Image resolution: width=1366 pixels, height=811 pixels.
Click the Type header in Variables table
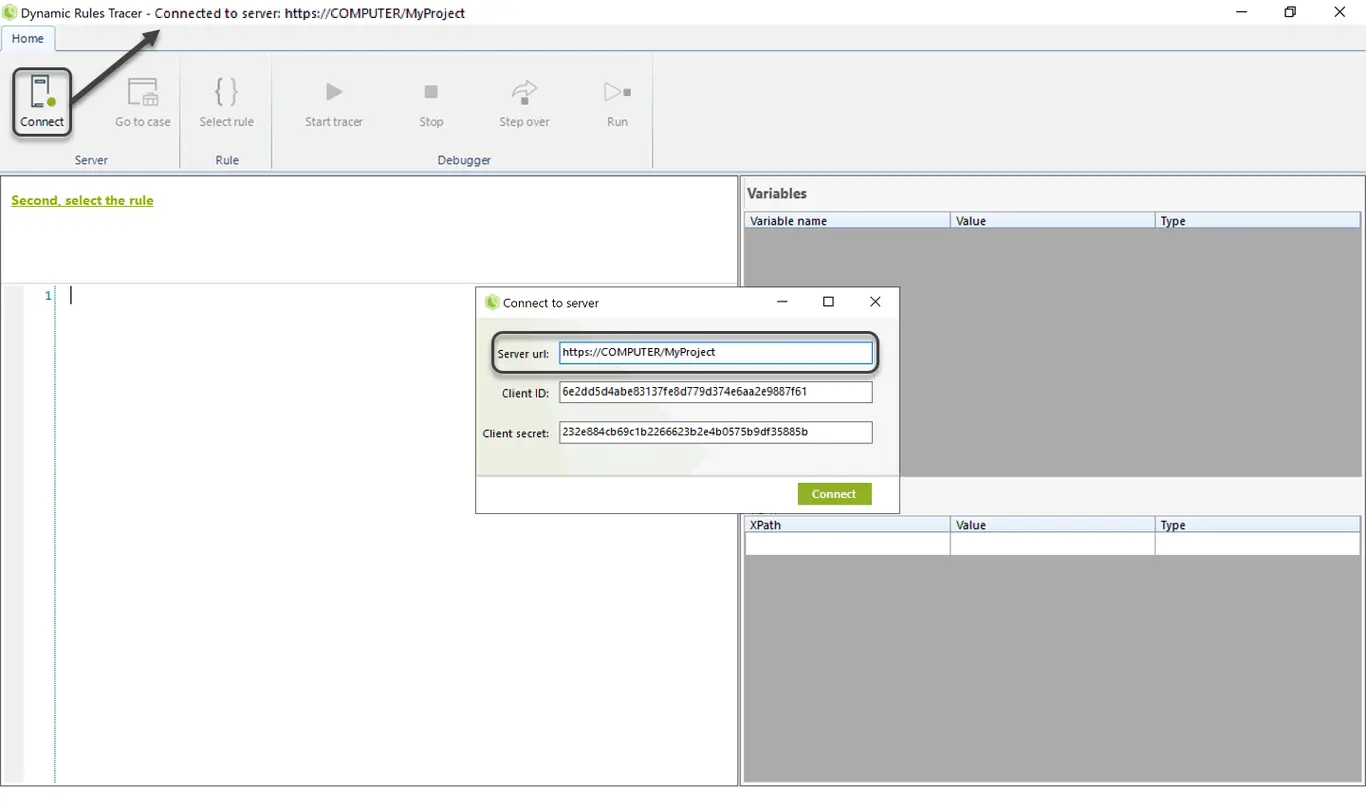[x=1257, y=220]
